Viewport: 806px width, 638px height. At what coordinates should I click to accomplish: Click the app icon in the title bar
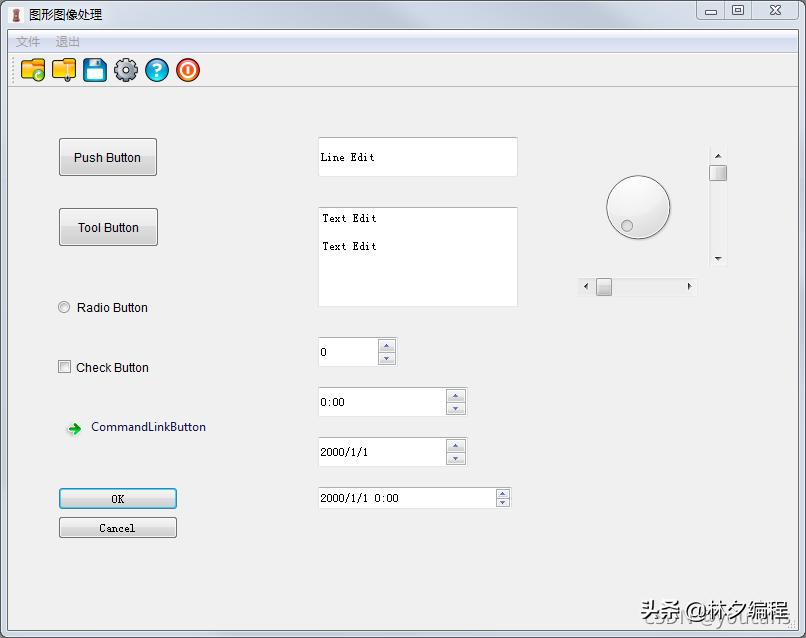tap(16, 15)
